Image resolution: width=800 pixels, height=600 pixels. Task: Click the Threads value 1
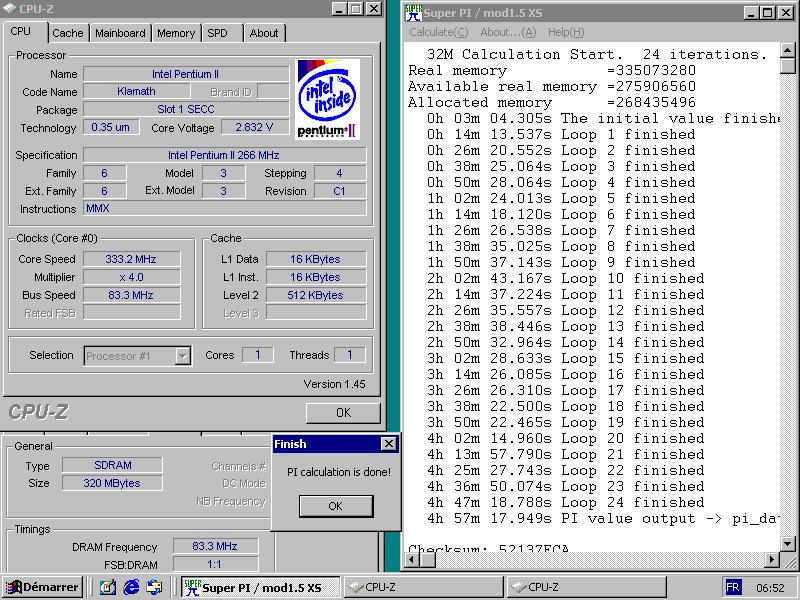click(x=350, y=355)
